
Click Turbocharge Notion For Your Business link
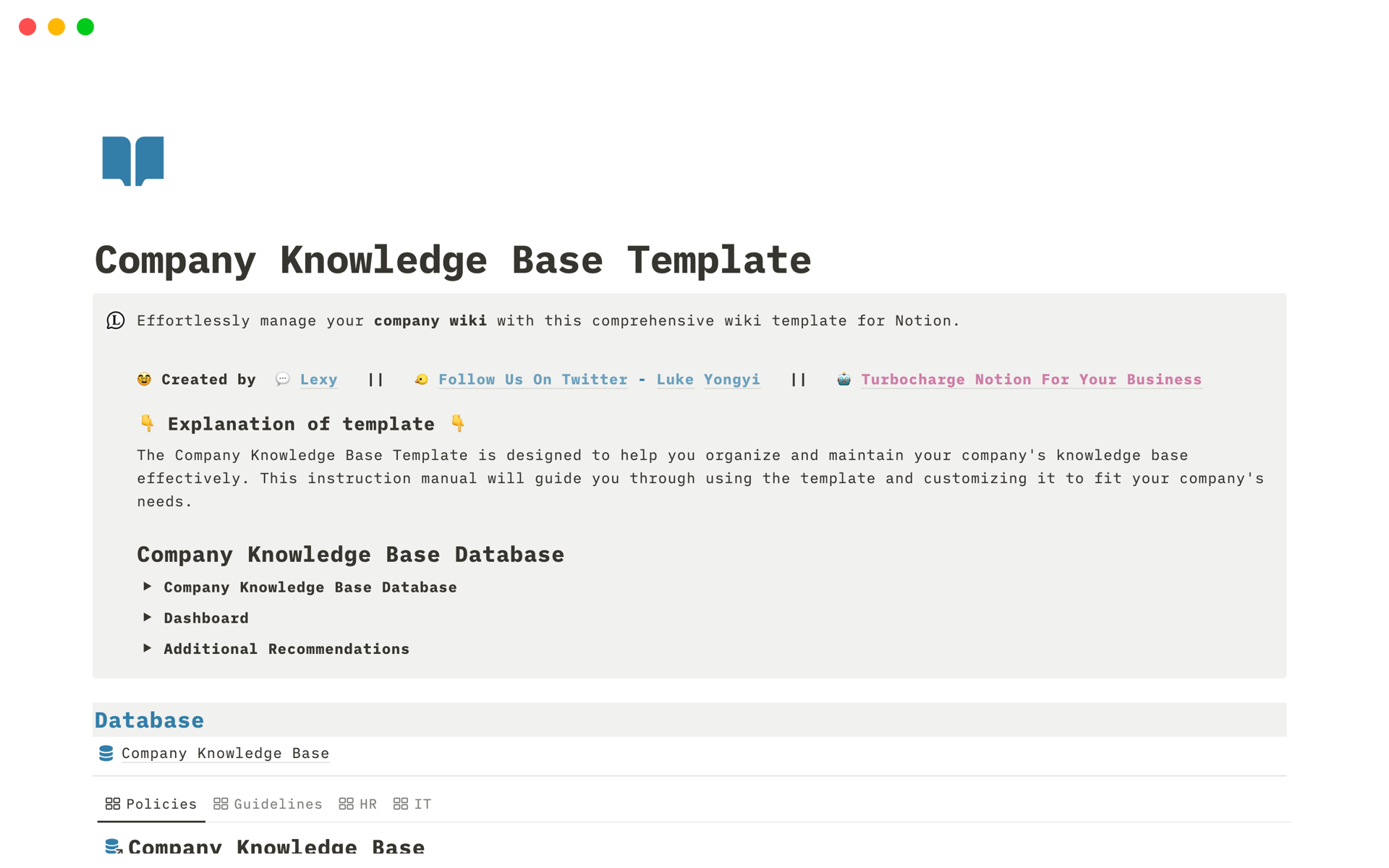[x=1031, y=379]
